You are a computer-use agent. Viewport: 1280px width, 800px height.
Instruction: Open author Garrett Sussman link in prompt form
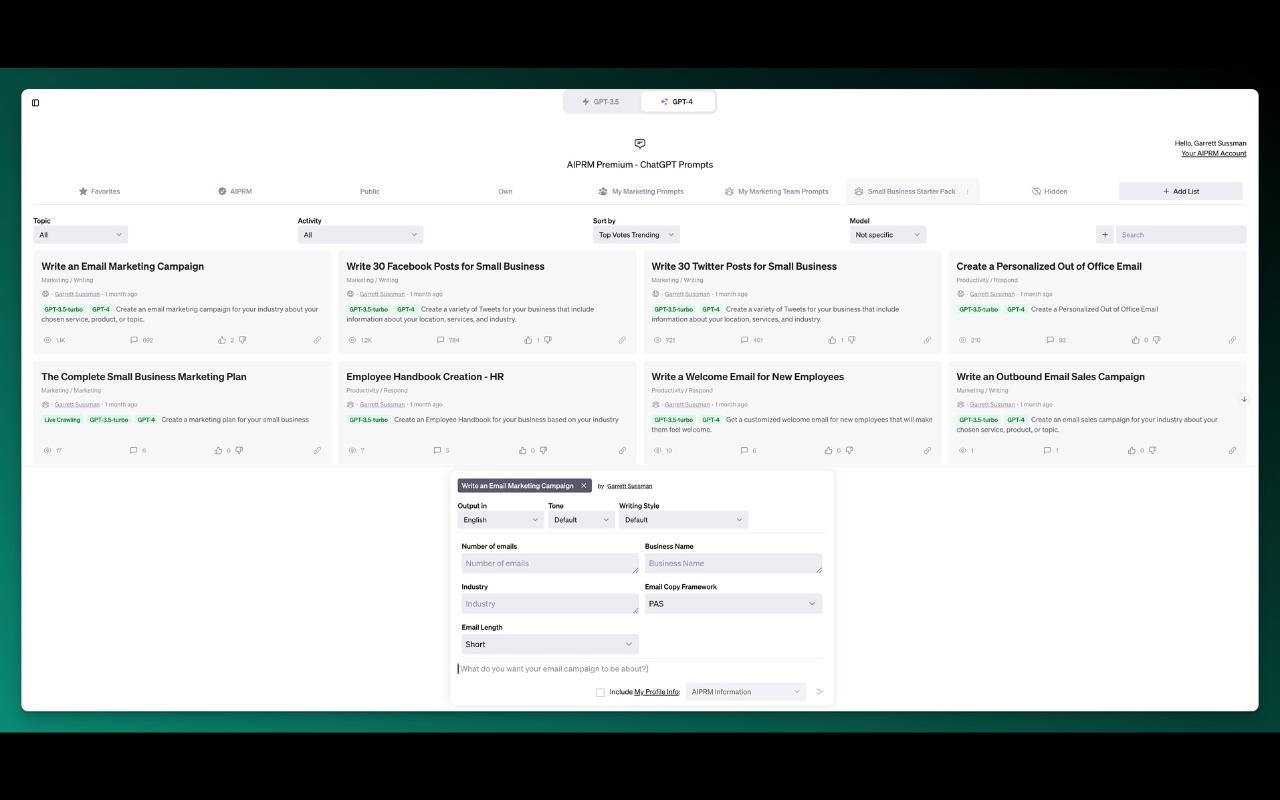point(629,486)
